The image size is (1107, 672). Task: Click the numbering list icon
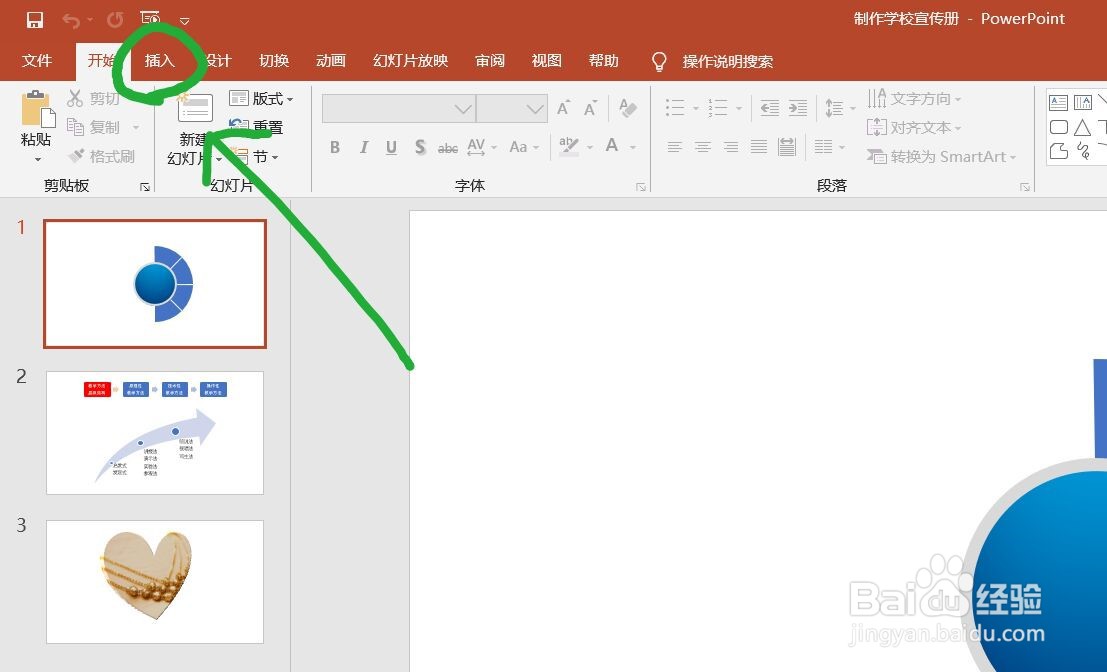pyautogui.click(x=718, y=108)
